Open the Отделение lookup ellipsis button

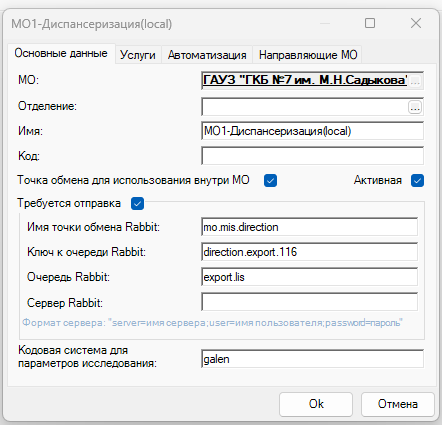tap(415, 107)
